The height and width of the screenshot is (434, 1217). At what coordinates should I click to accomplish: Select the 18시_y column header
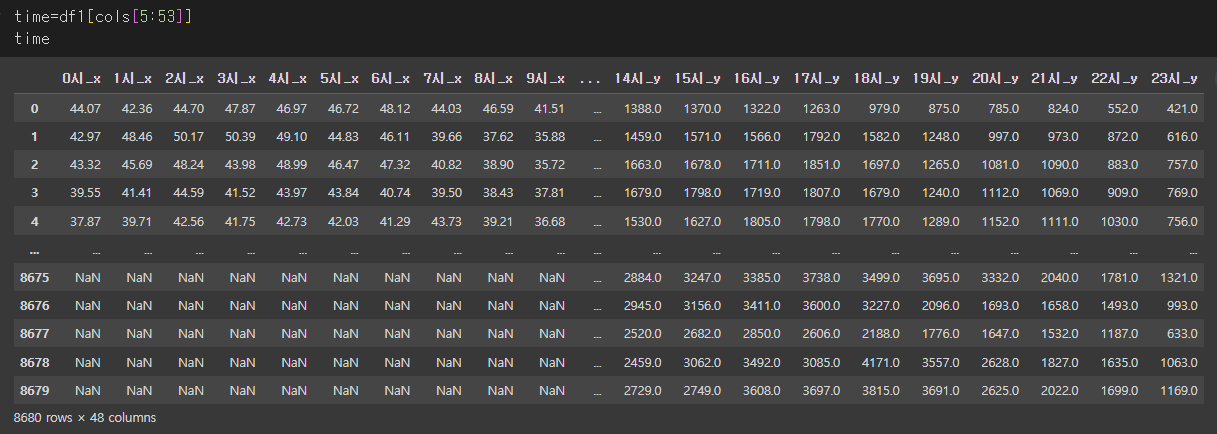(x=876, y=78)
